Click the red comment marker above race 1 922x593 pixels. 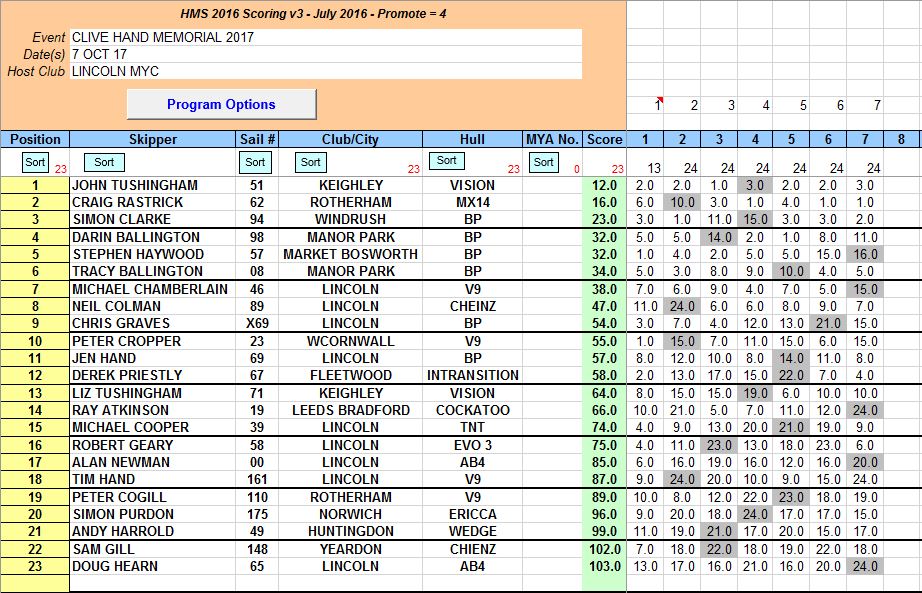click(x=659, y=100)
